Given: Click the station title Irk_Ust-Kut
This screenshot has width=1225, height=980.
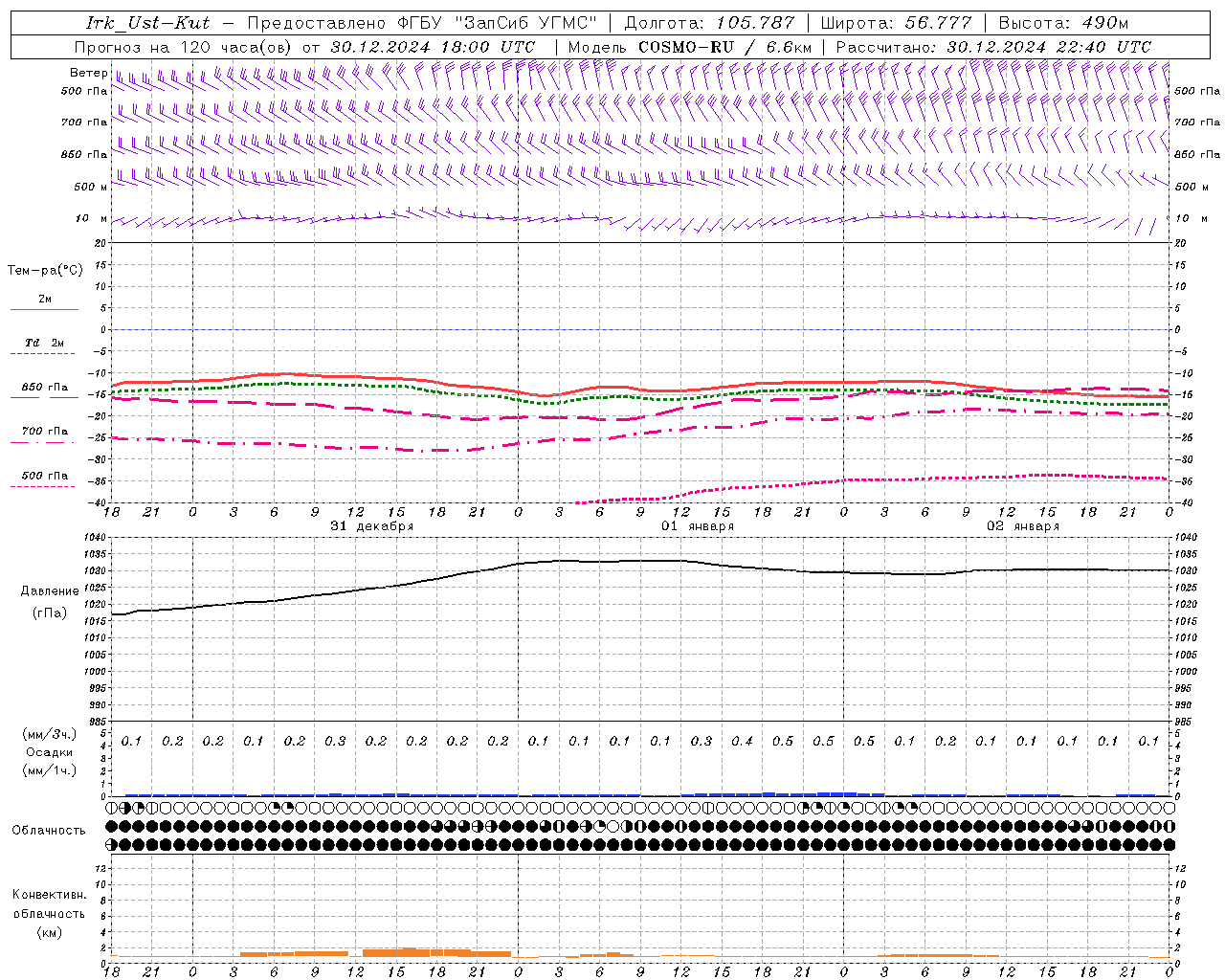Looking at the screenshot, I should tap(147, 23).
